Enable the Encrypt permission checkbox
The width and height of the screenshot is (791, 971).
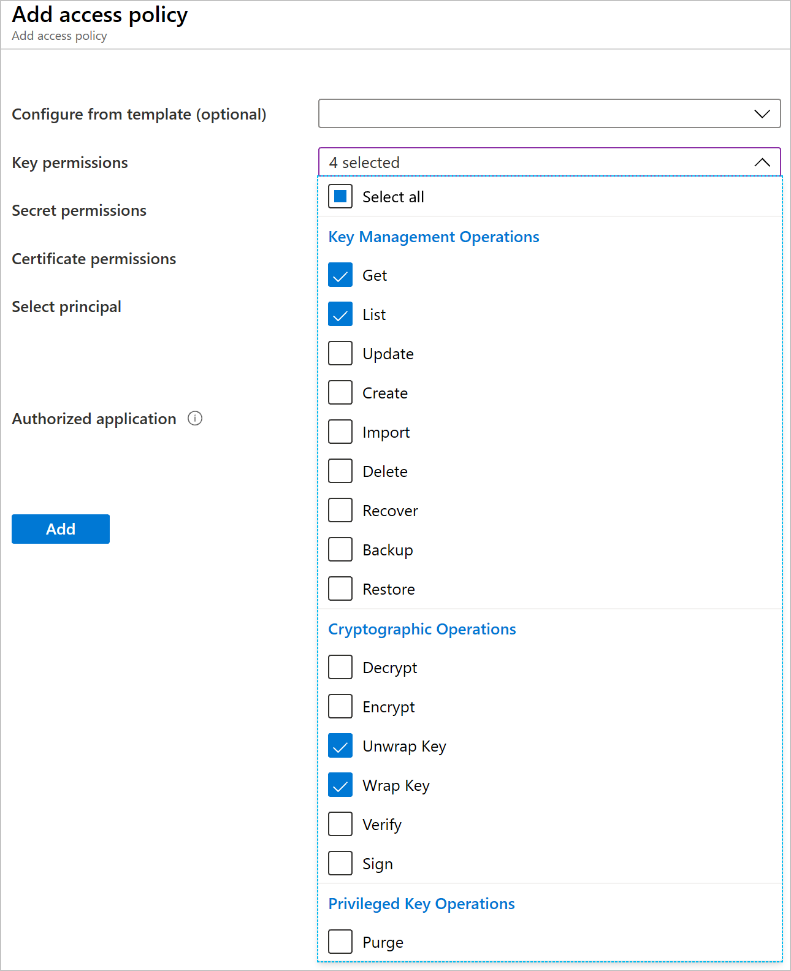(x=341, y=707)
